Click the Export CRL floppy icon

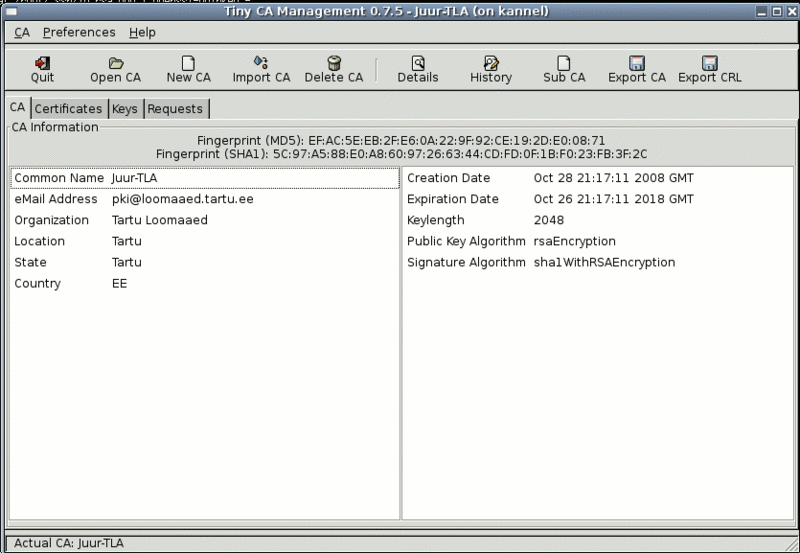[710, 63]
